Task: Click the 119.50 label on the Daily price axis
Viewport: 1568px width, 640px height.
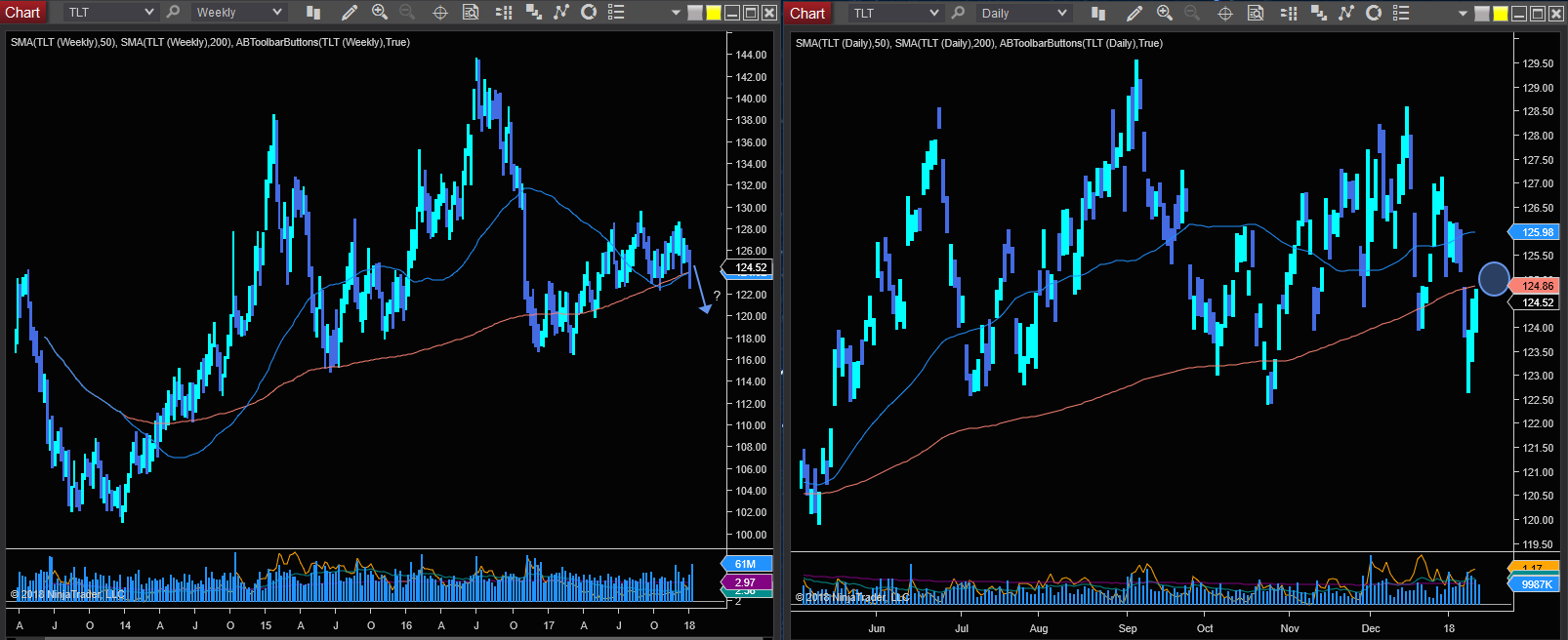Action: 1538,544
